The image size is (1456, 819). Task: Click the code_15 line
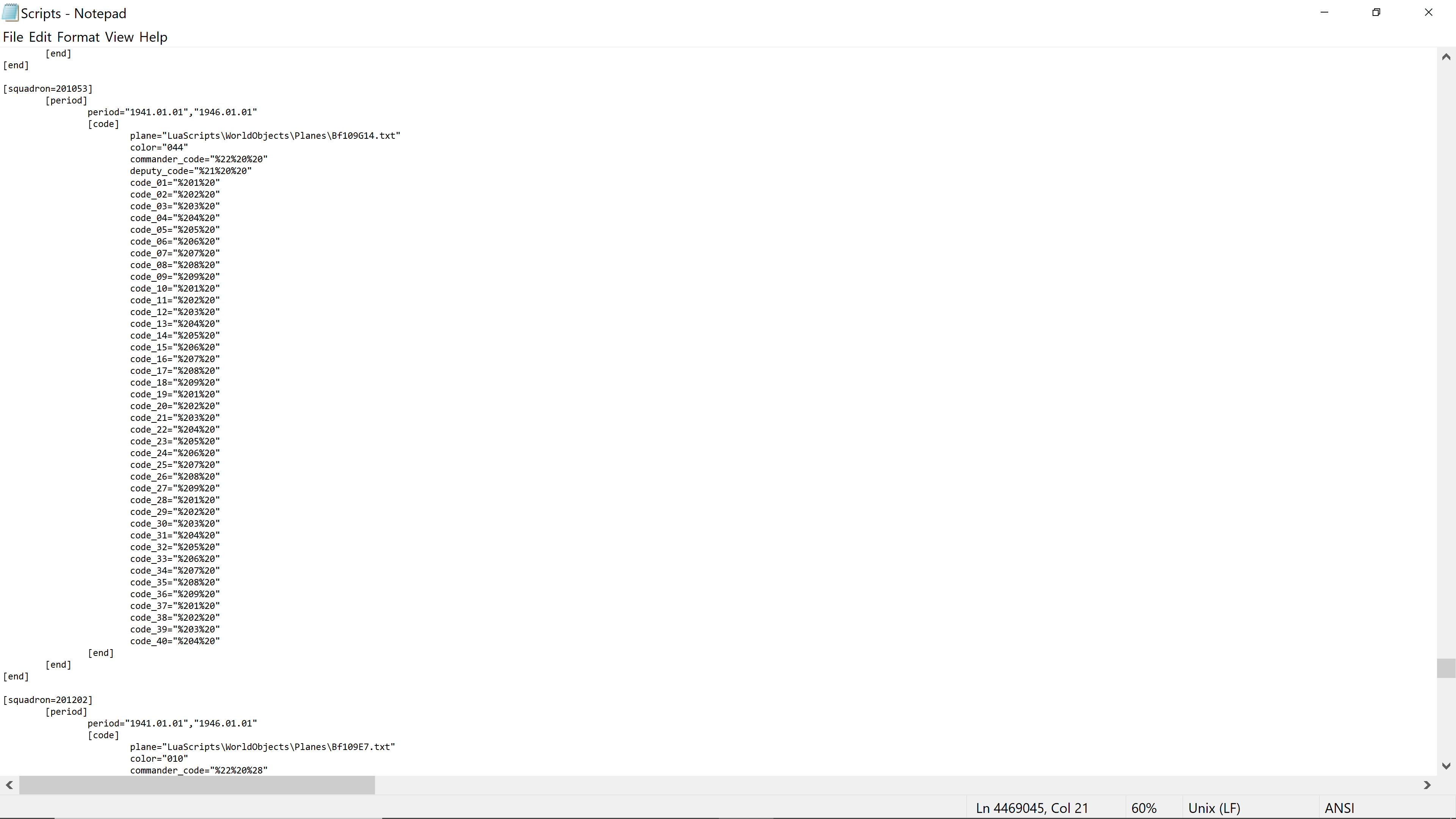click(x=175, y=347)
